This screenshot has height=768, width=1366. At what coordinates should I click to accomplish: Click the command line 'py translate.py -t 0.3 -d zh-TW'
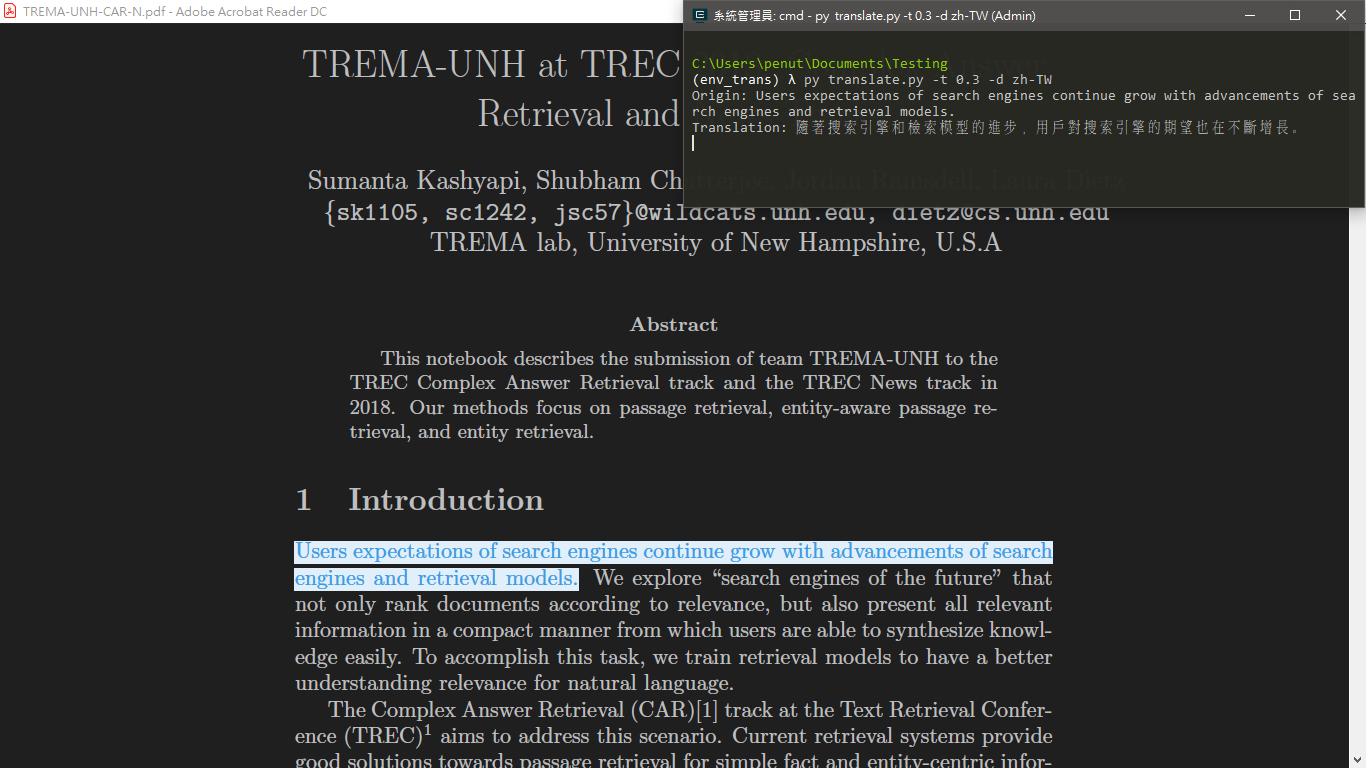pyautogui.click(x=928, y=80)
